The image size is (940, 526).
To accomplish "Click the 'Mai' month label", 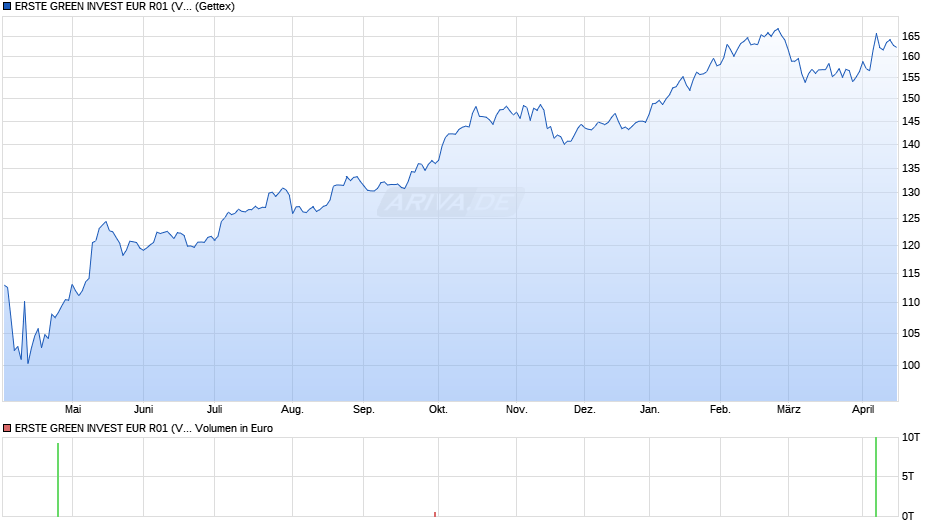I will 73,409.
